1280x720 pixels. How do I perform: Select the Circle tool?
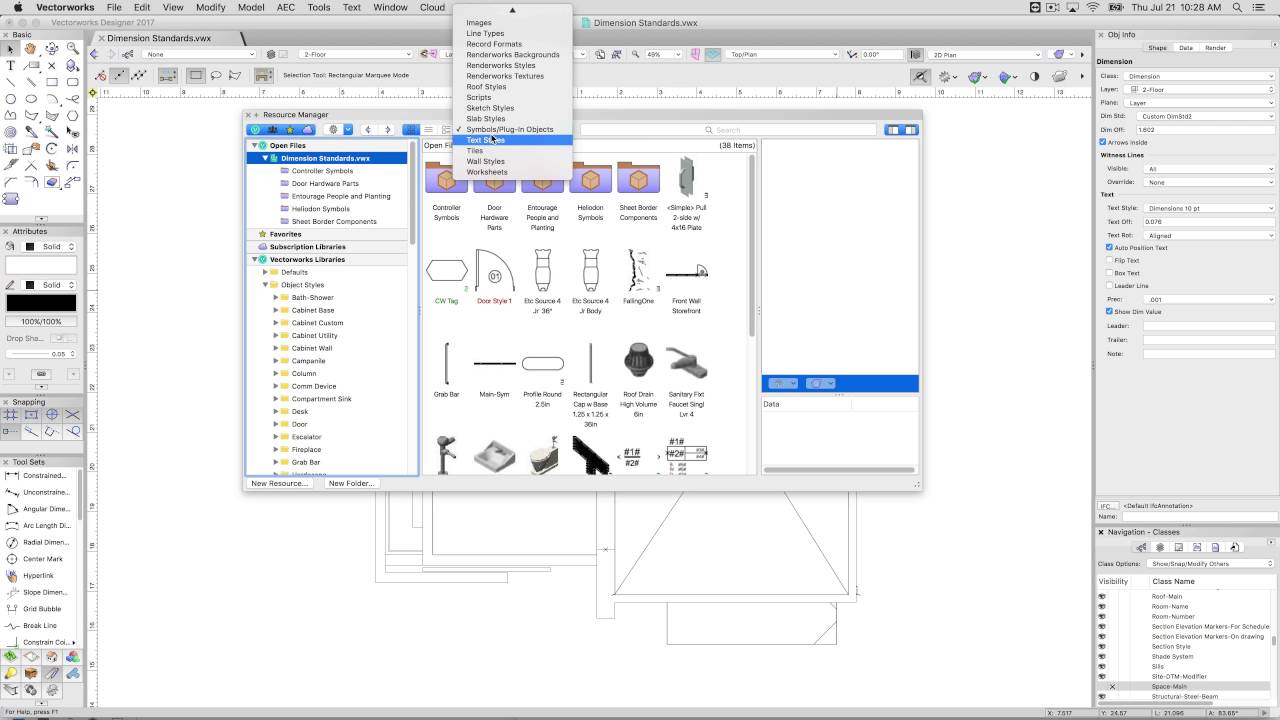pos(10,99)
